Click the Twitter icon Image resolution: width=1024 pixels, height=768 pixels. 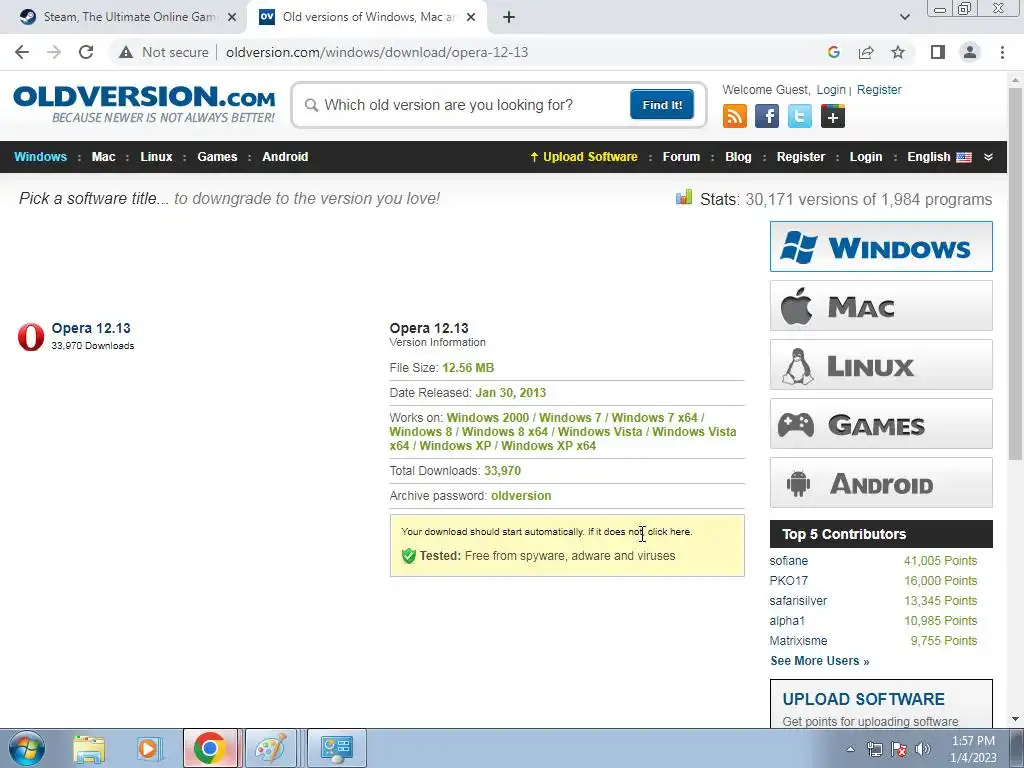[799, 116]
